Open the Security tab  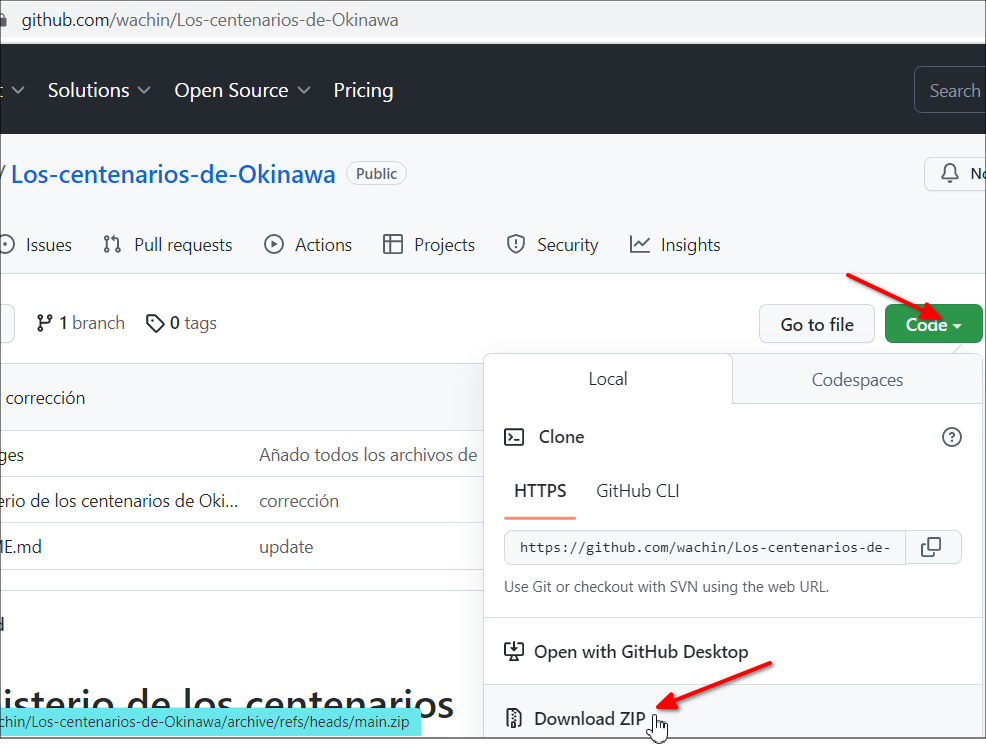pyautogui.click(x=553, y=245)
